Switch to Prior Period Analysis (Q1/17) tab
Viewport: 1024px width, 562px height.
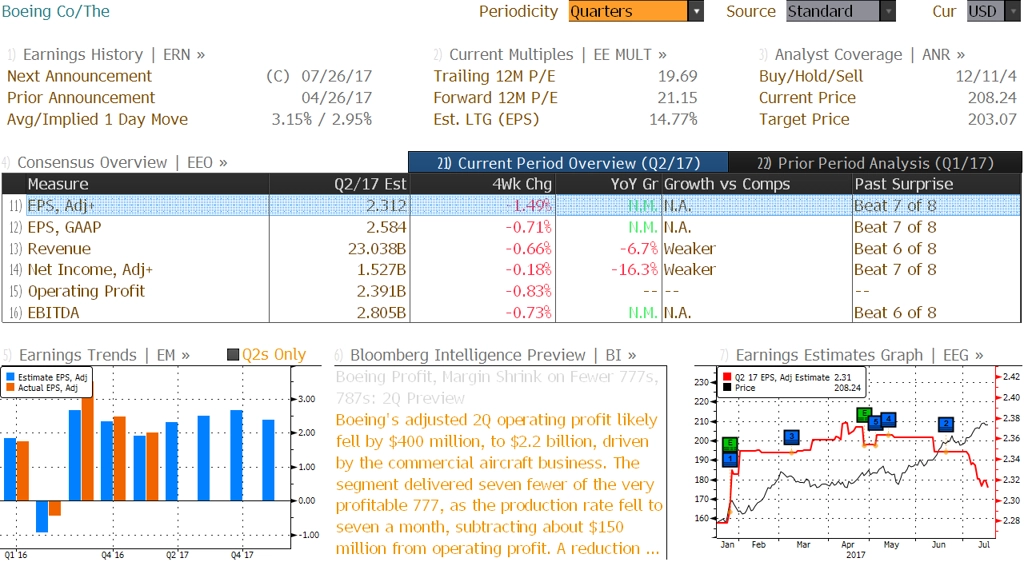(x=875, y=163)
